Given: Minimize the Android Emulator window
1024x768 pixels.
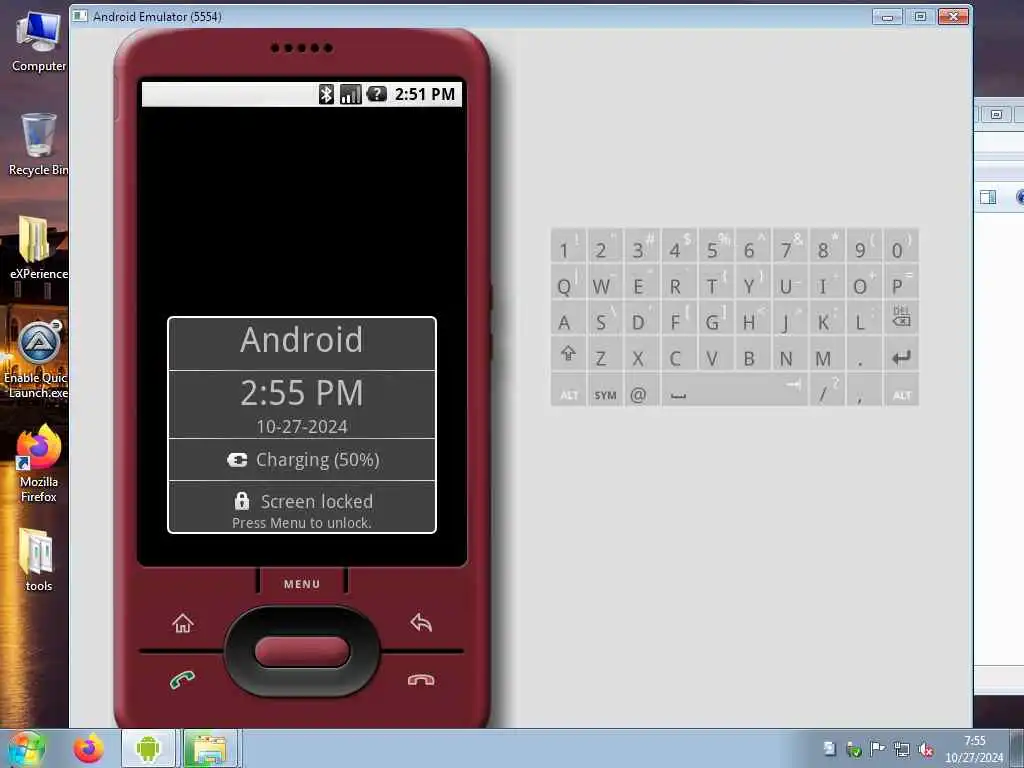Looking at the screenshot, I should 888,16.
